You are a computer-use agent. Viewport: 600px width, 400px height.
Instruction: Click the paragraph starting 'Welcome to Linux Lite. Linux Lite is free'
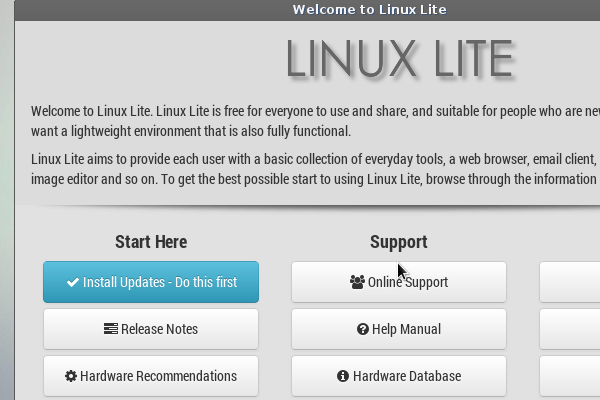pos(315,121)
